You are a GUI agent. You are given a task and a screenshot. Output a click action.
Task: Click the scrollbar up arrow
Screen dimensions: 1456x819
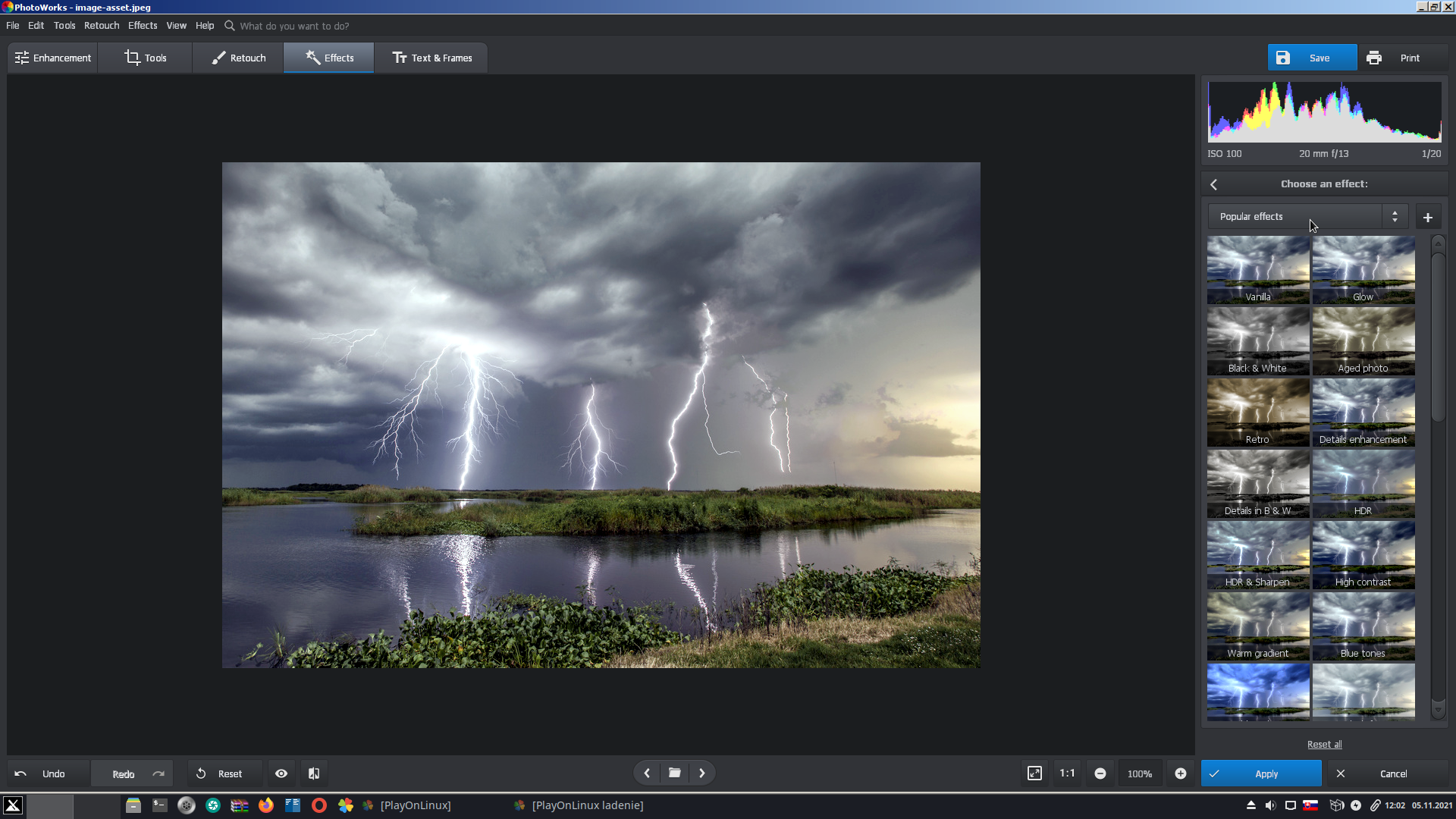(1438, 243)
